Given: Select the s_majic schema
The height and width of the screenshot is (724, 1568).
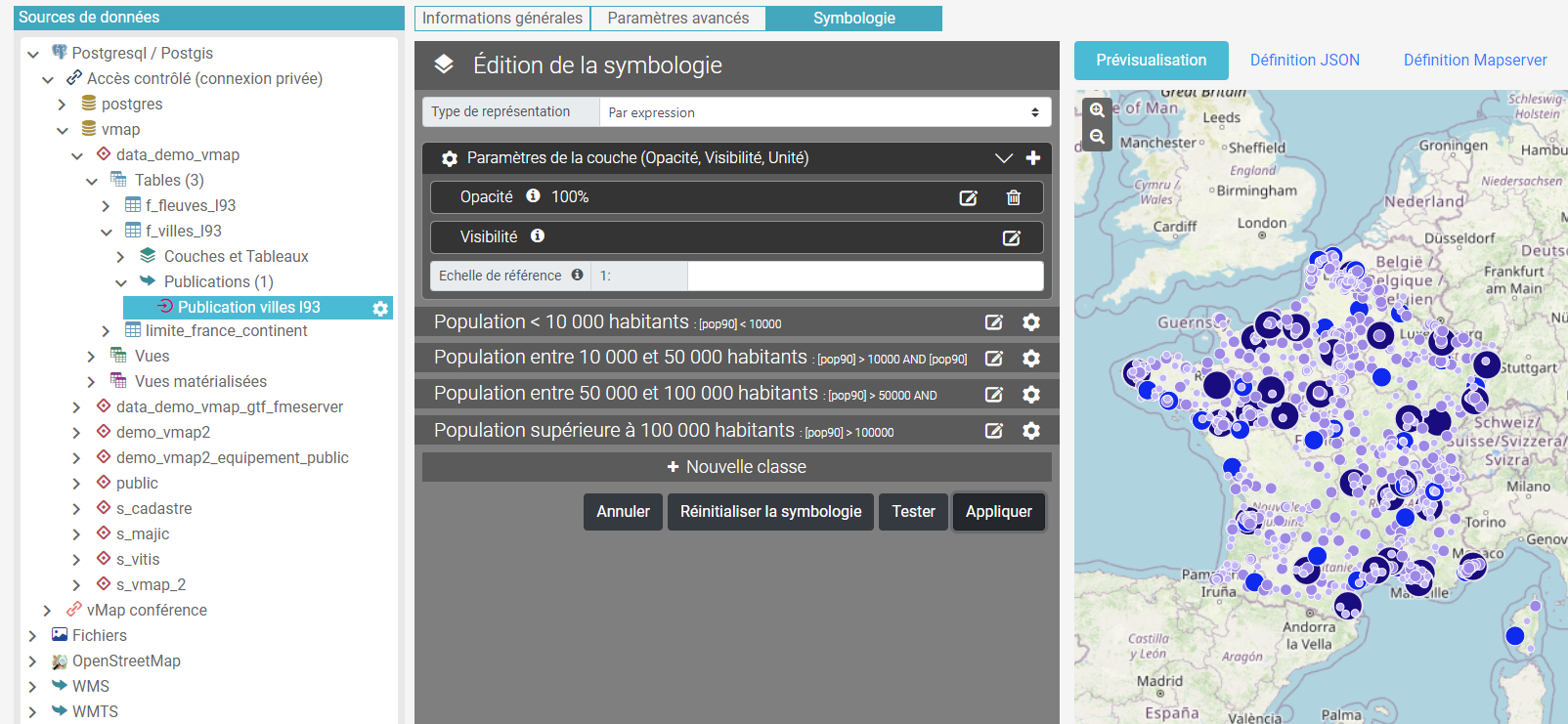Looking at the screenshot, I should click(x=143, y=534).
